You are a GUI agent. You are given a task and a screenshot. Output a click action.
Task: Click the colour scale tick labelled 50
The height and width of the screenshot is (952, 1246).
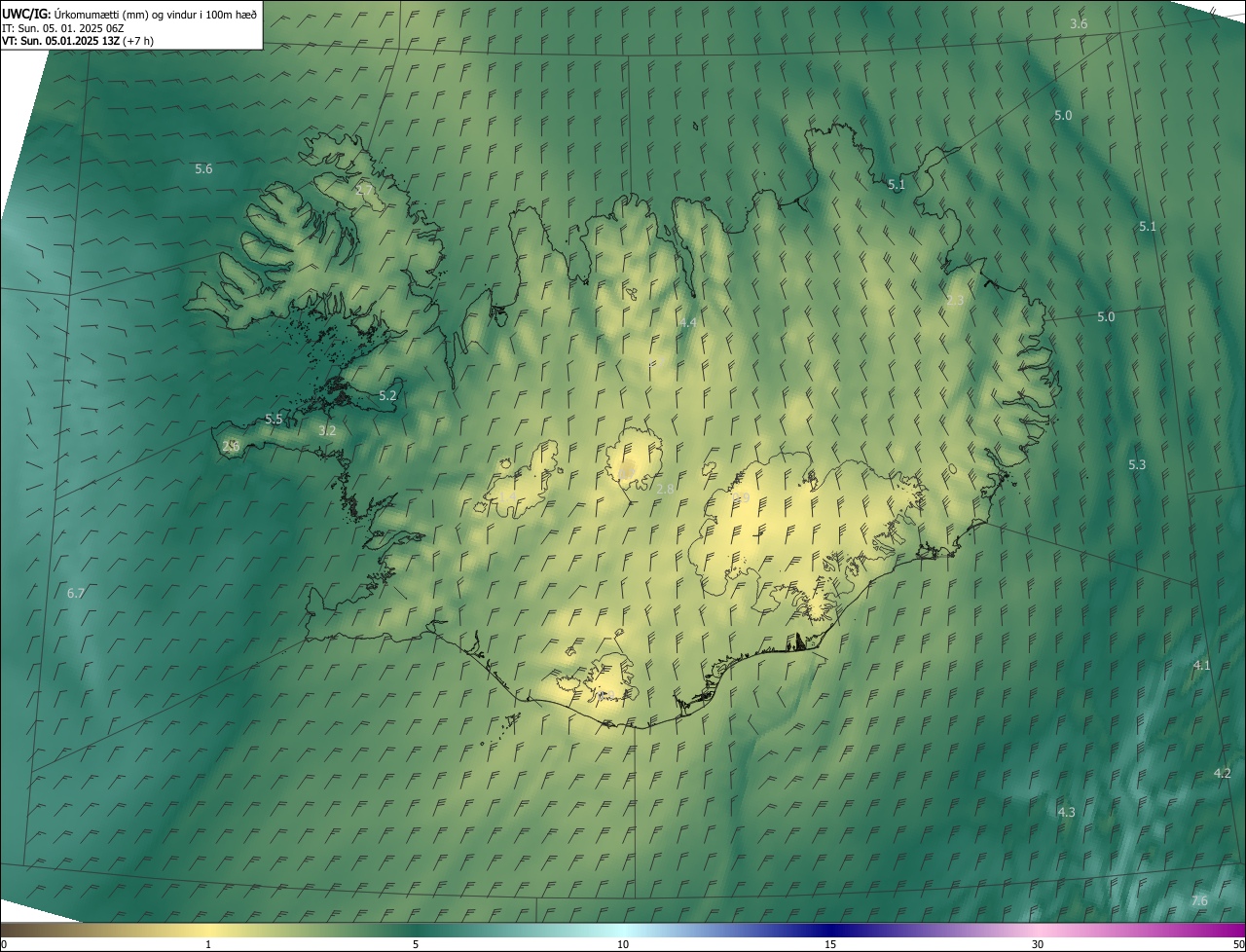(1238, 945)
